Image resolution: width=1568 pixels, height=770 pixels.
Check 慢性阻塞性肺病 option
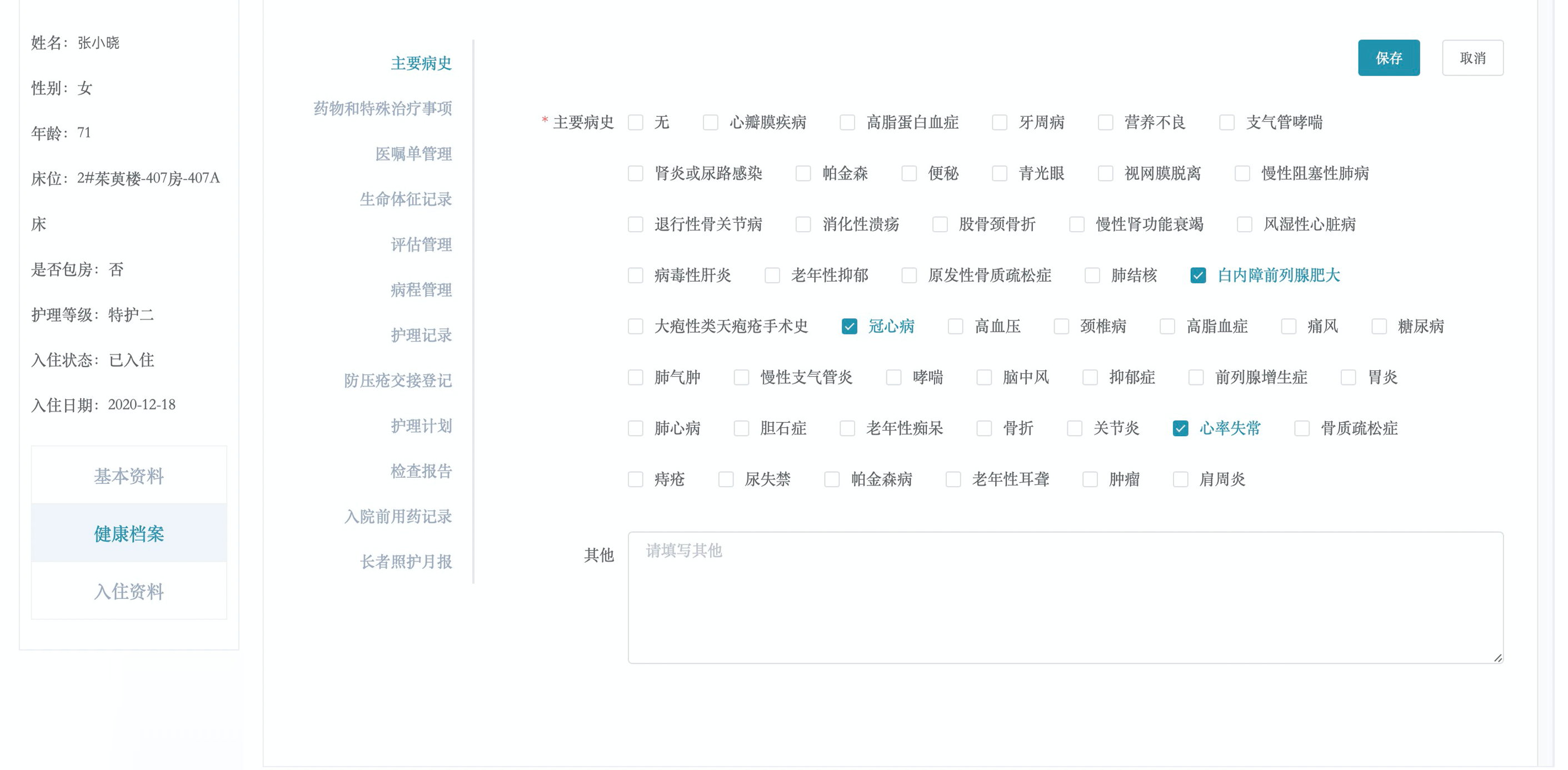(1242, 173)
